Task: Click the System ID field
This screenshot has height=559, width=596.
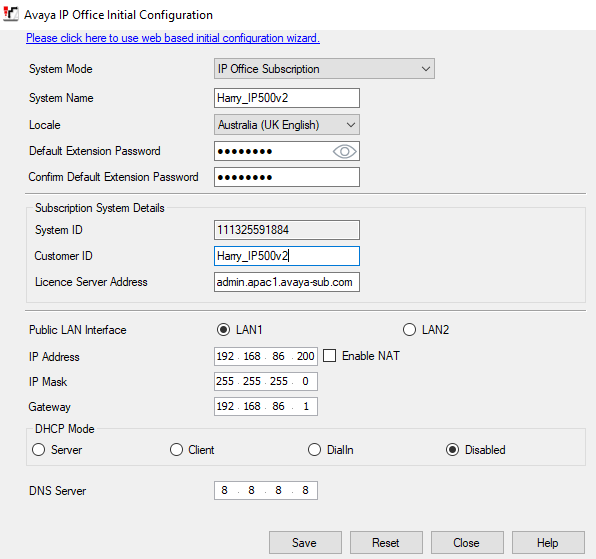Action: (287, 230)
